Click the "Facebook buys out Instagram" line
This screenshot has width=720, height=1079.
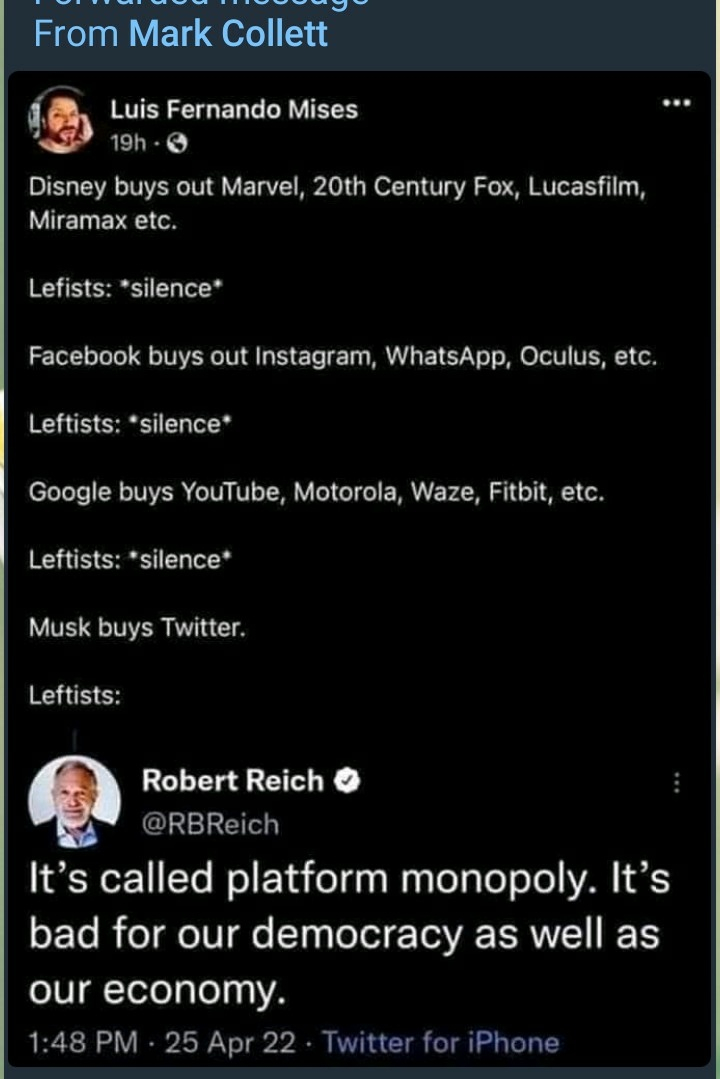pos(342,356)
